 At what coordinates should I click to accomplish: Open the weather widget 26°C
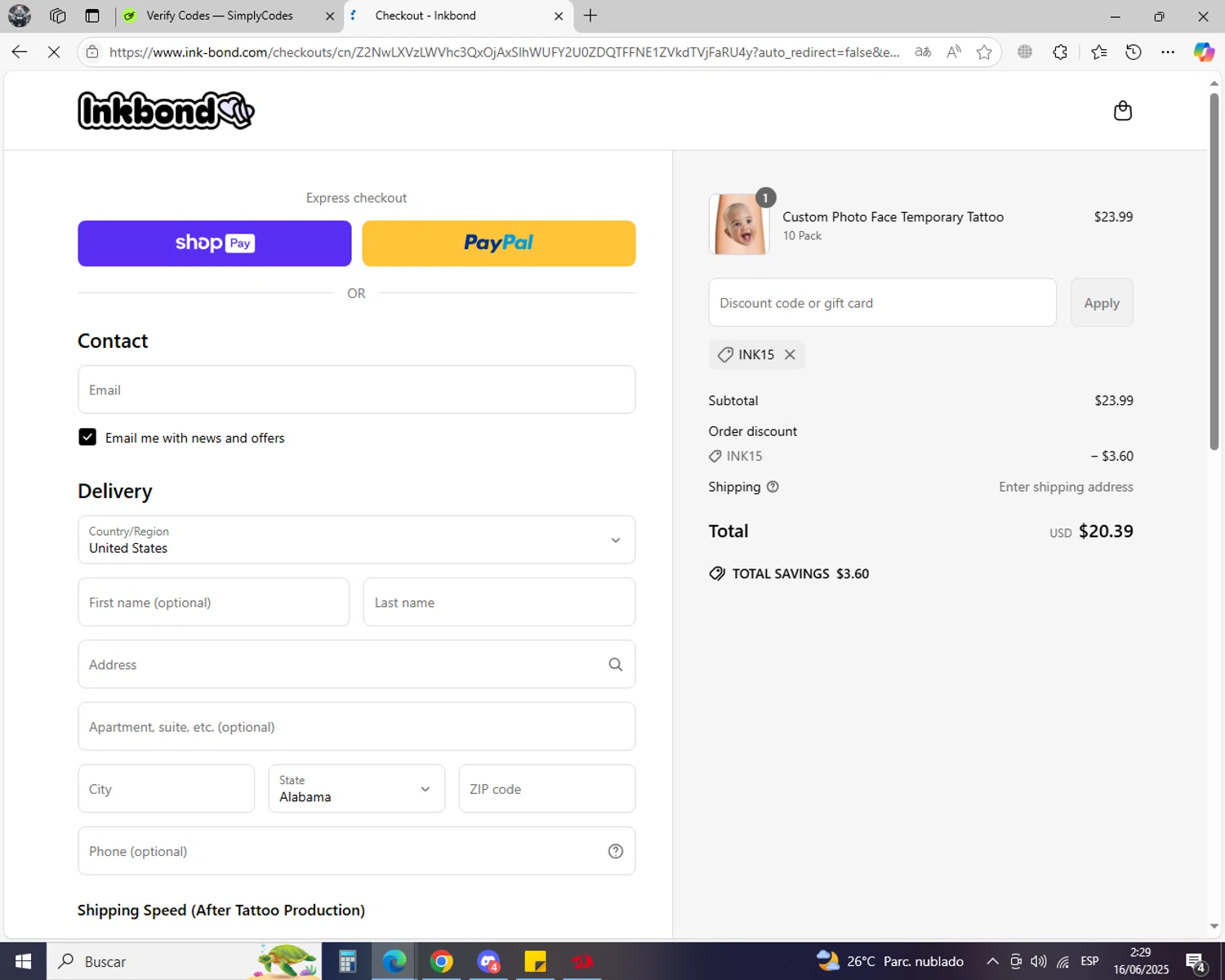tap(890, 961)
